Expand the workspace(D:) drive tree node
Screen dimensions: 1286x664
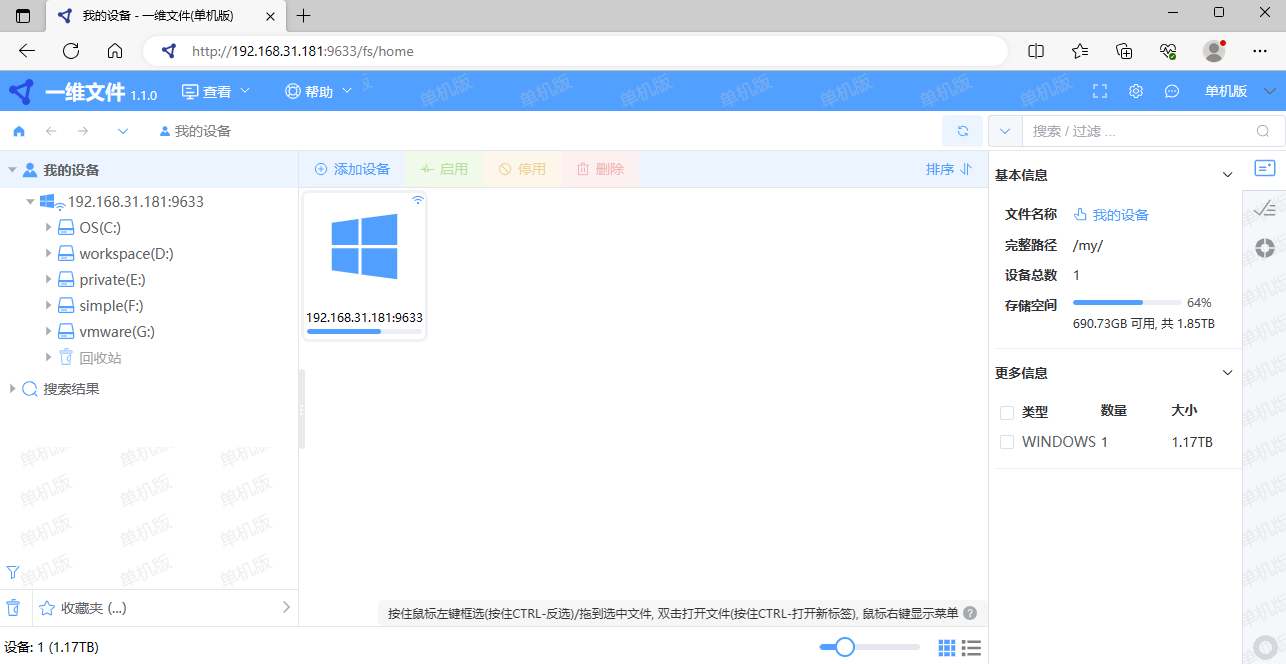point(48,254)
